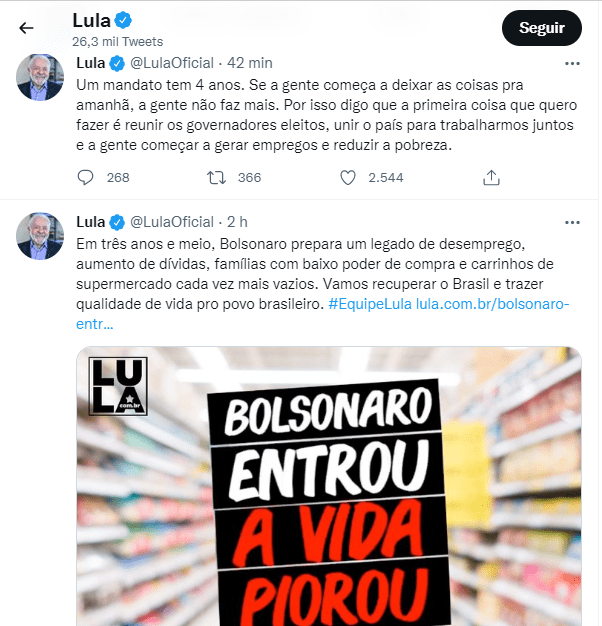Viewport: 602px width, 626px height.
Task: Retweet the tweet about the 4-year mandate
Action: click(x=216, y=178)
